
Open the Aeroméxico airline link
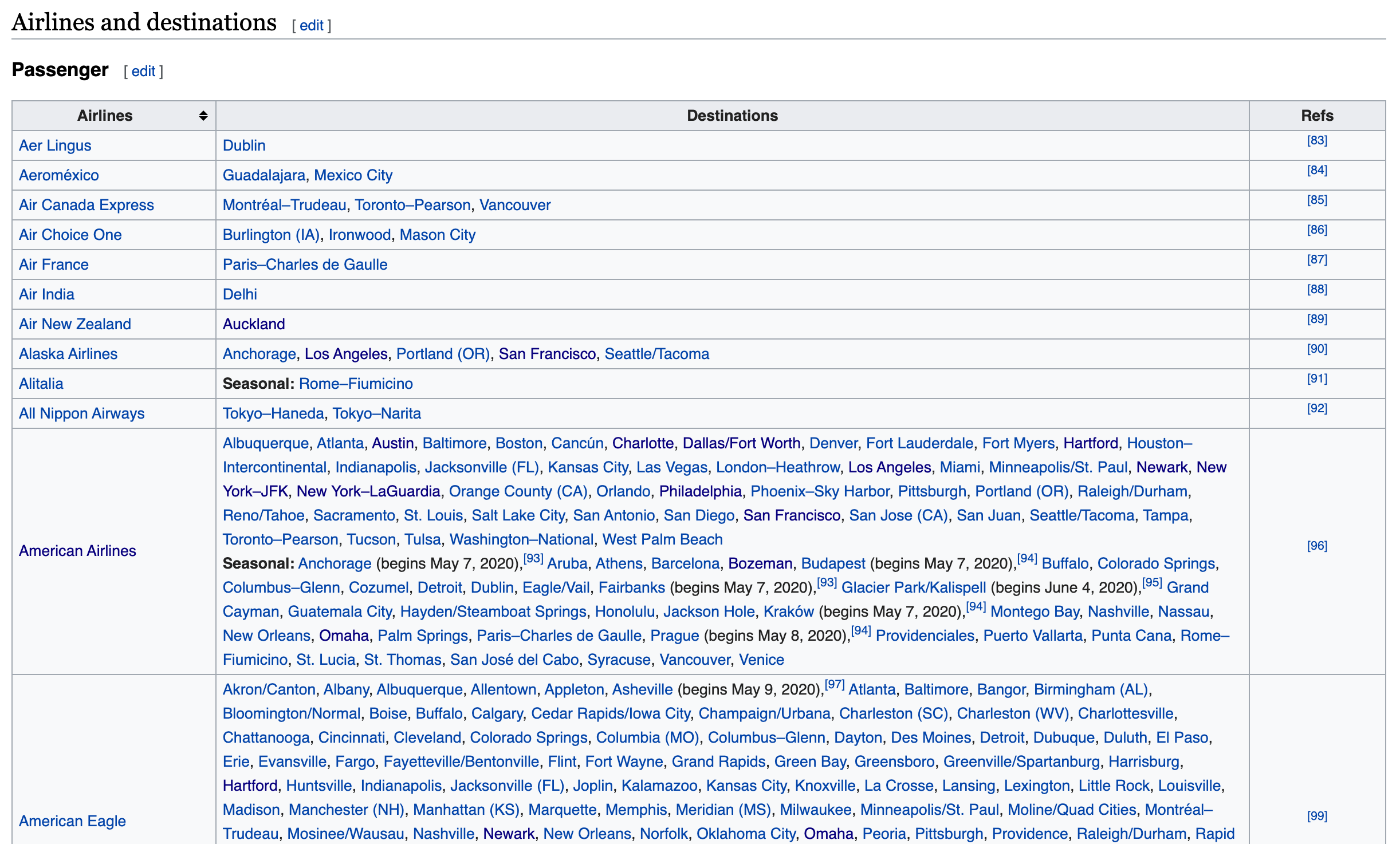tap(59, 175)
